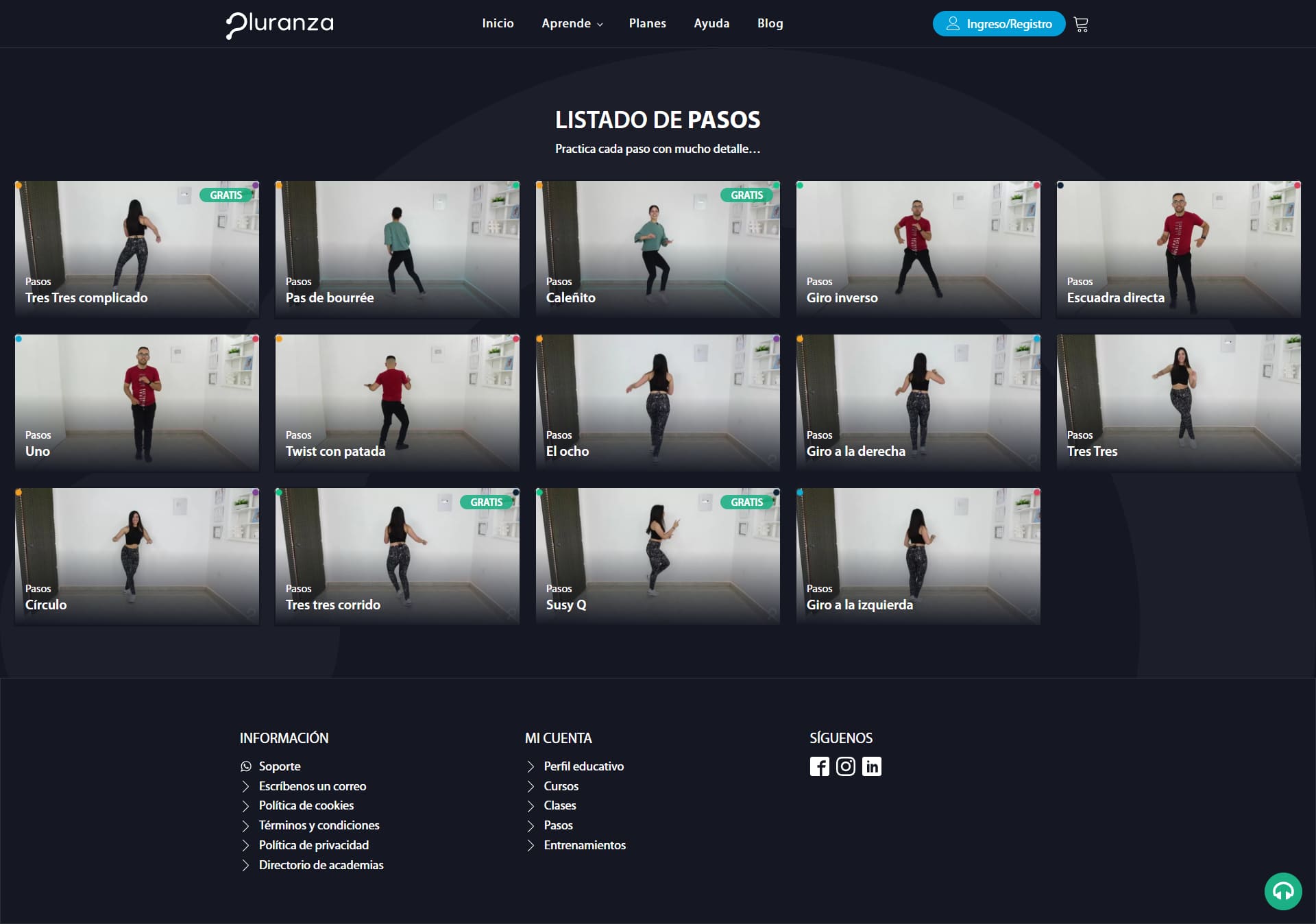This screenshot has width=1316, height=924.
Task: Open the Clases footer link
Action: coord(560,805)
